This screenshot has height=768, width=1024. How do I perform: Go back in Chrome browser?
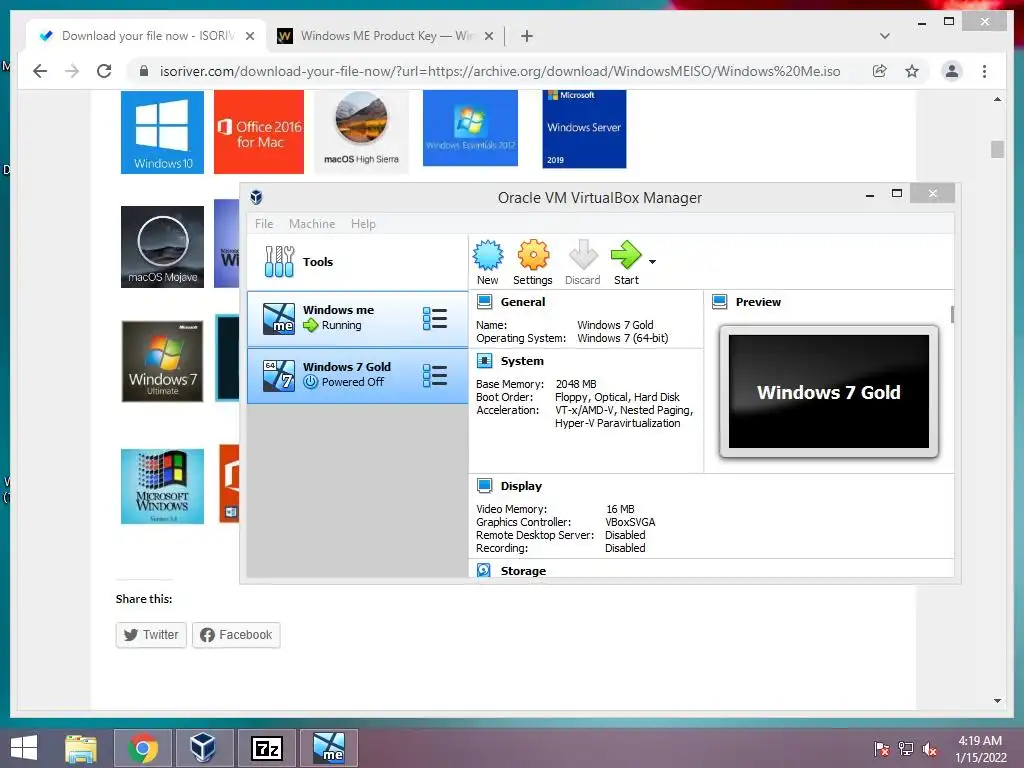pos(40,71)
